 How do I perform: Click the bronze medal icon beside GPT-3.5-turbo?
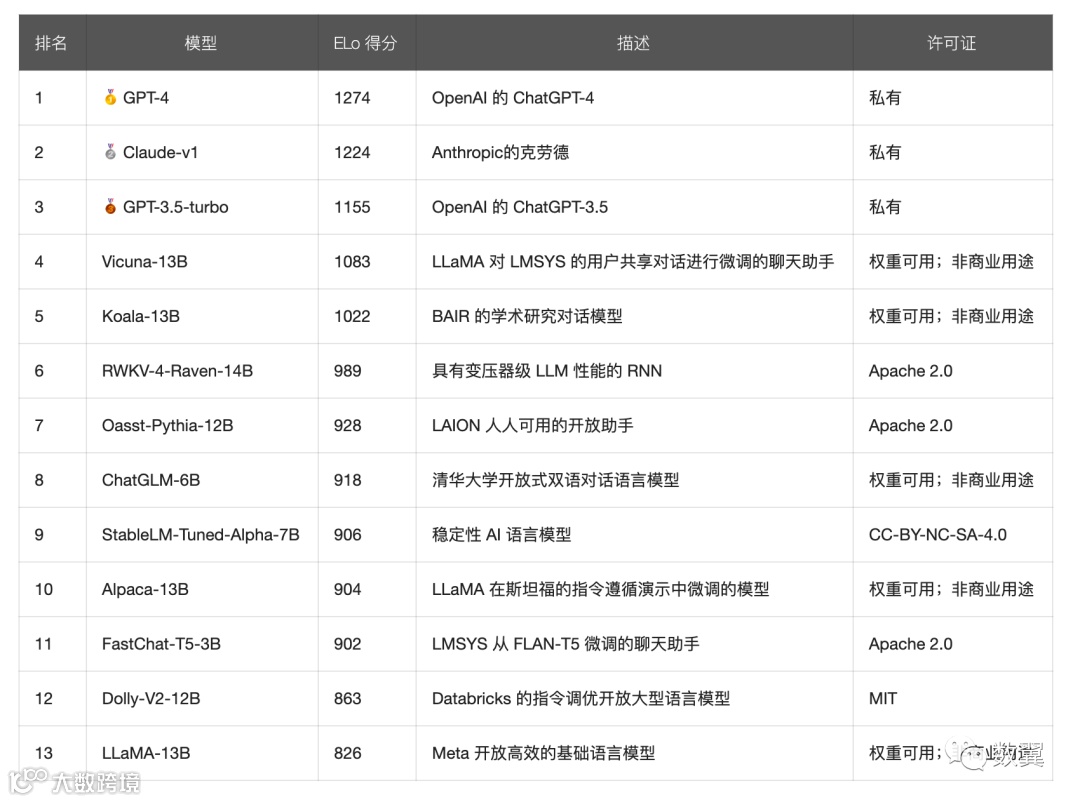(110, 206)
